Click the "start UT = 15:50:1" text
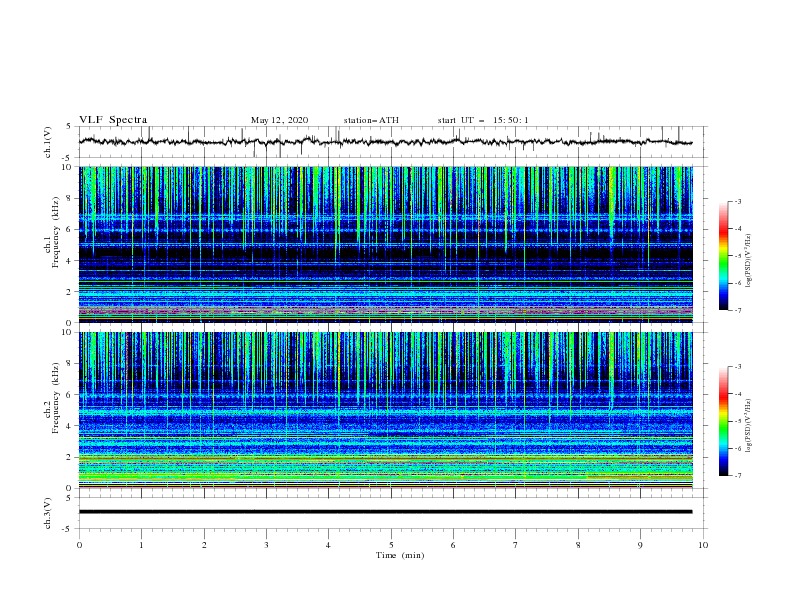The width and height of the screenshot is (792, 612). 483,120
